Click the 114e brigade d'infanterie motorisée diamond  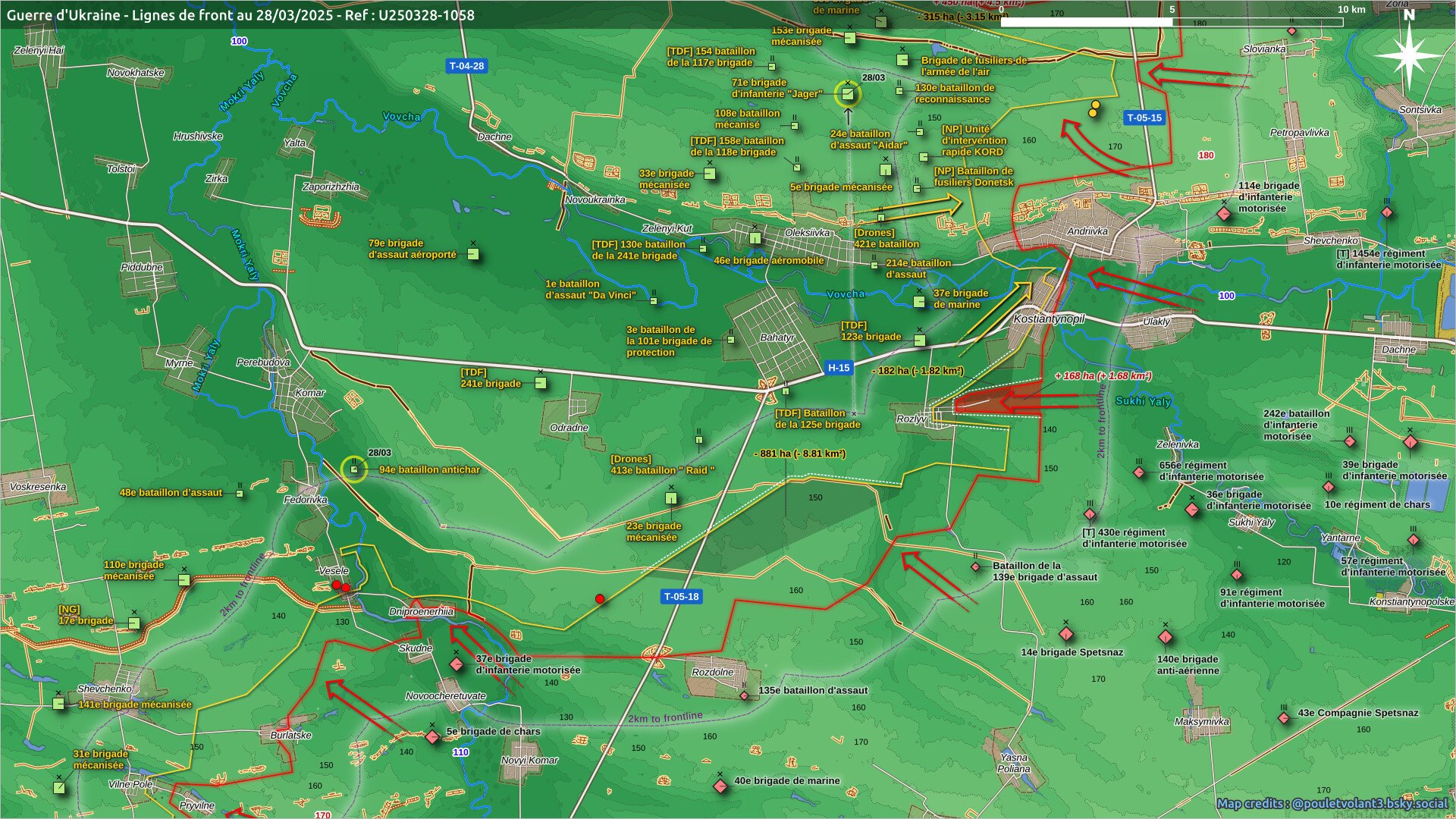click(1223, 214)
